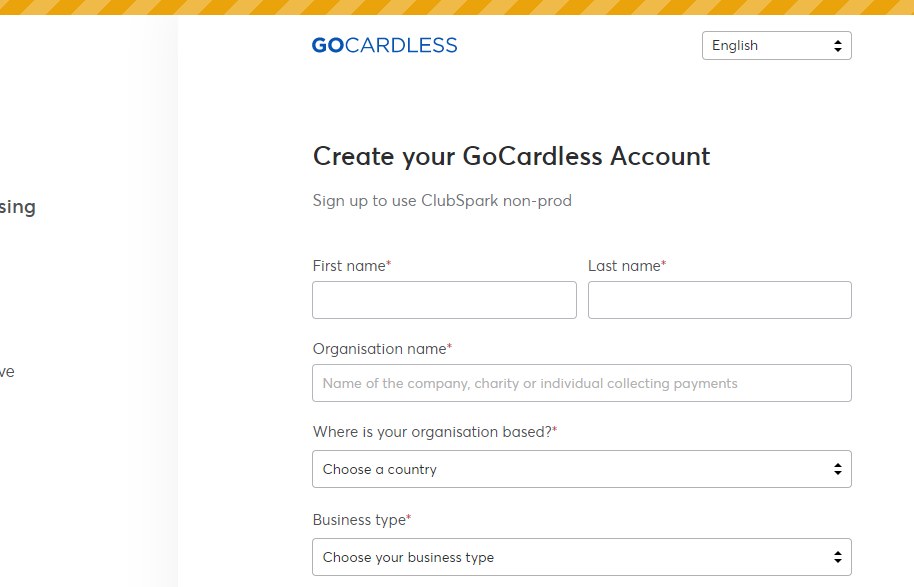
Task: Click the GoCardless logo
Action: pos(384,45)
